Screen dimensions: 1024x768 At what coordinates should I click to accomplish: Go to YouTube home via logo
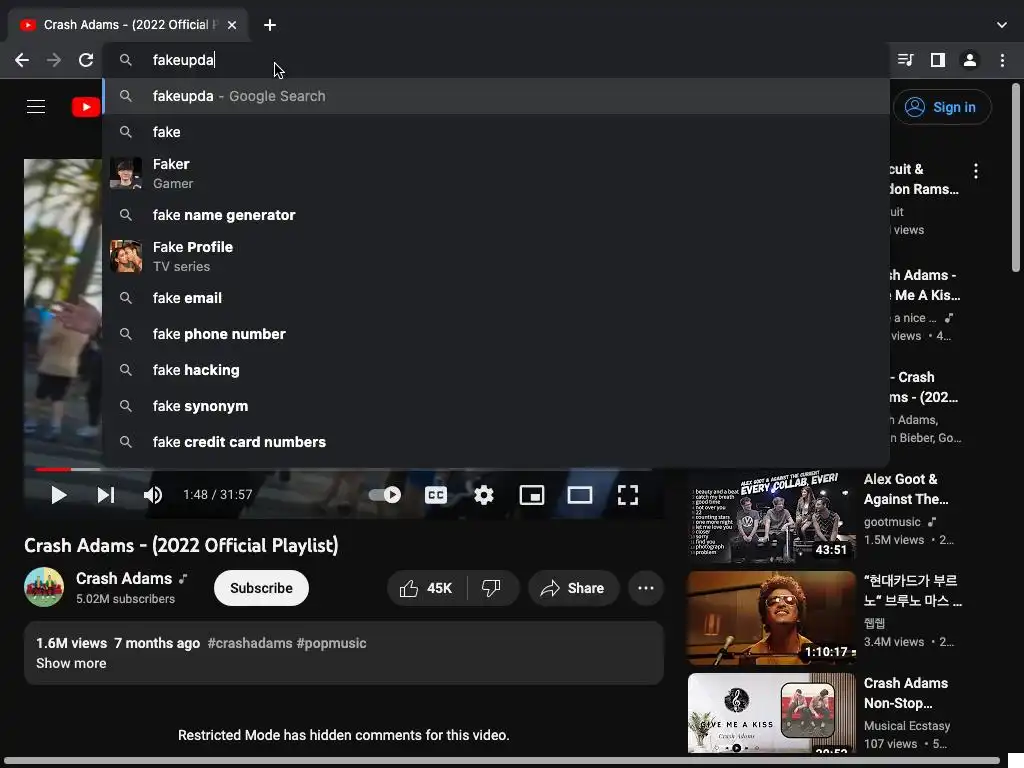tap(86, 106)
